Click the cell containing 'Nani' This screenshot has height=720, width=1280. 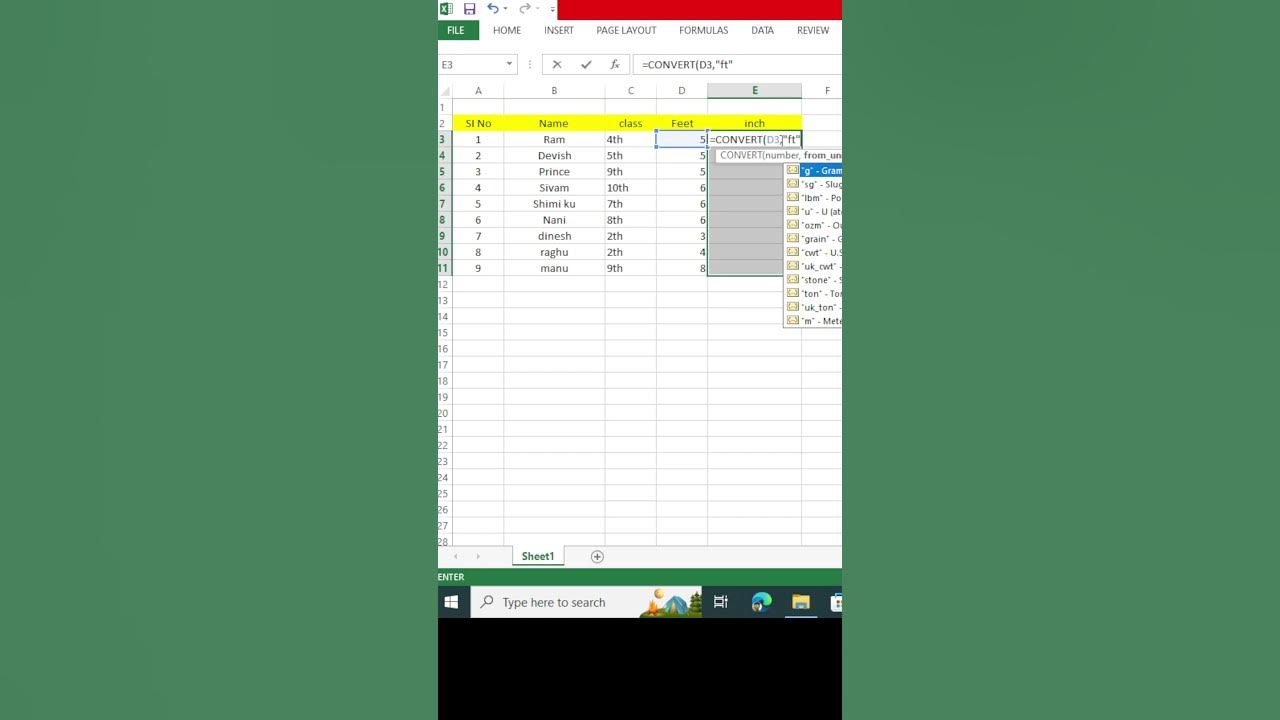click(554, 220)
